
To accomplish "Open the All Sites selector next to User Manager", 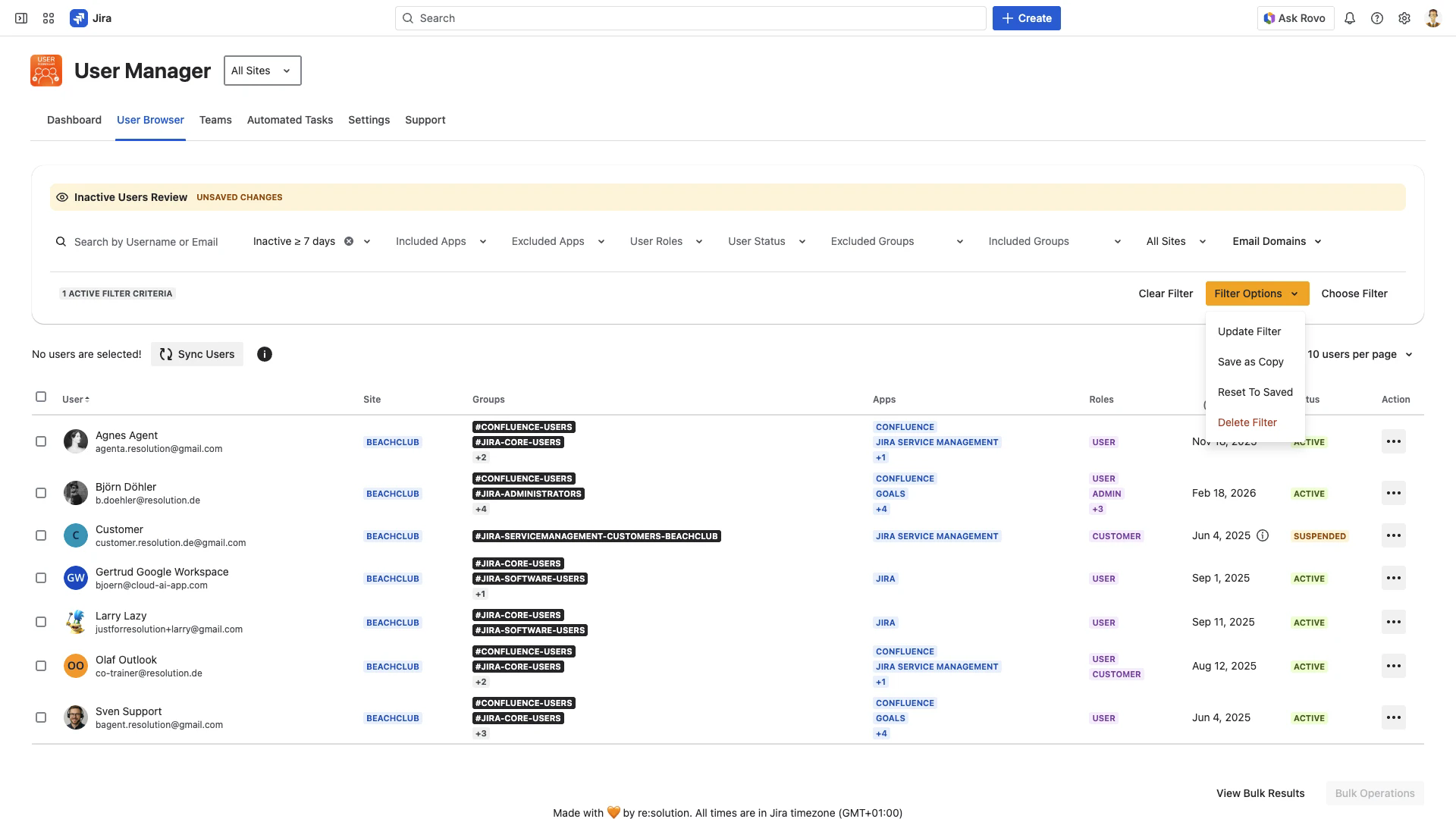I will pyautogui.click(x=262, y=71).
